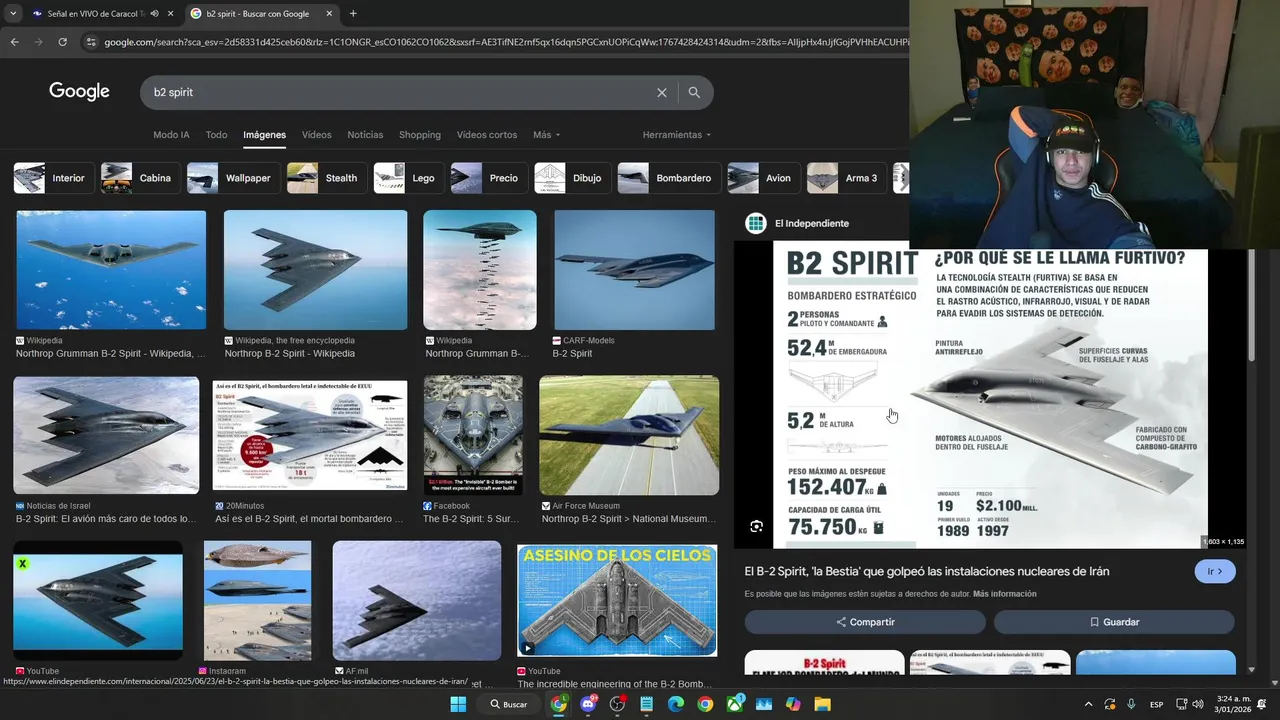Screen dimensions: 1280x720
Task: Open a new browser tab
Action: [x=353, y=14]
